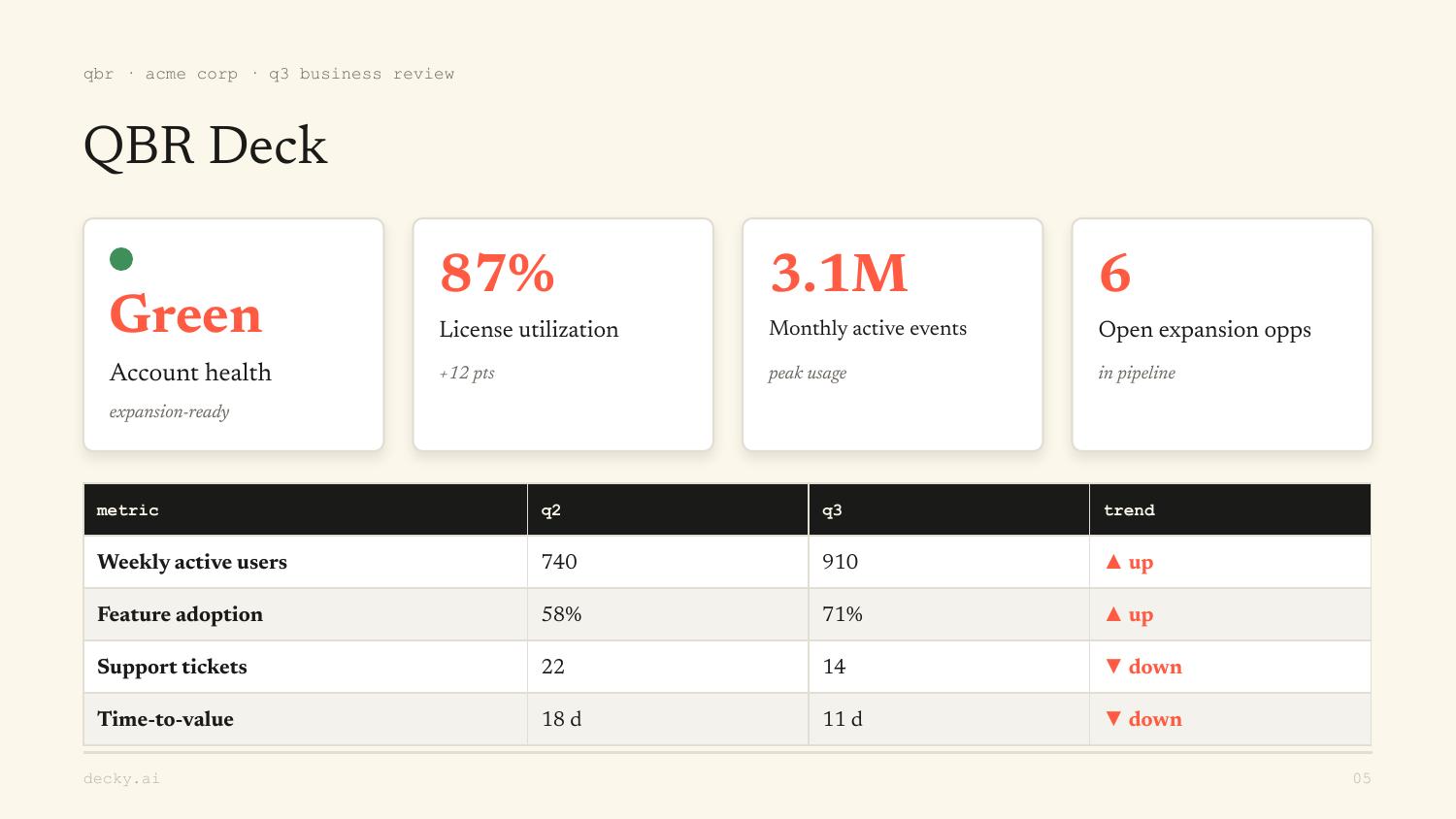Click the Support tickets q2 value 22
Image resolution: width=1456 pixels, height=819 pixels.
point(553,667)
